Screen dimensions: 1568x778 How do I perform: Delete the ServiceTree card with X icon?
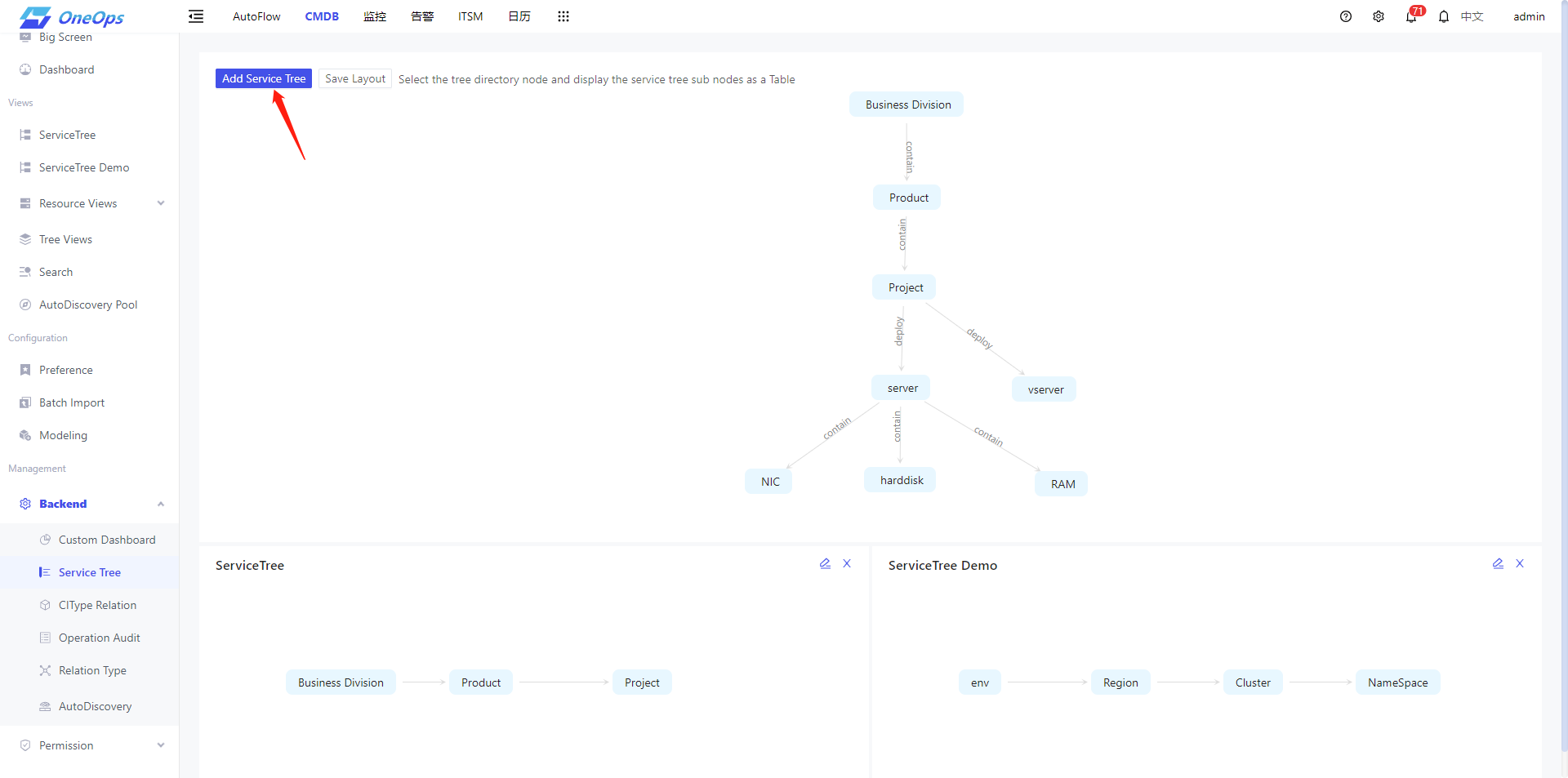coord(847,563)
